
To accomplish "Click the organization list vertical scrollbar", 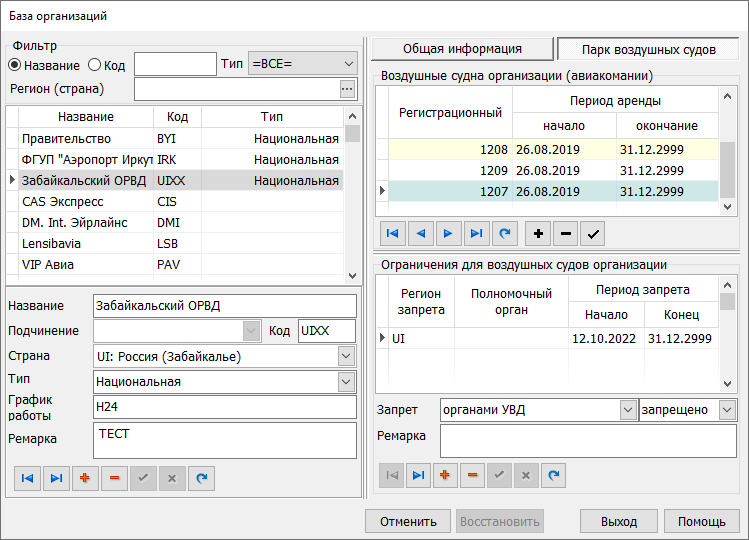I will point(351,200).
